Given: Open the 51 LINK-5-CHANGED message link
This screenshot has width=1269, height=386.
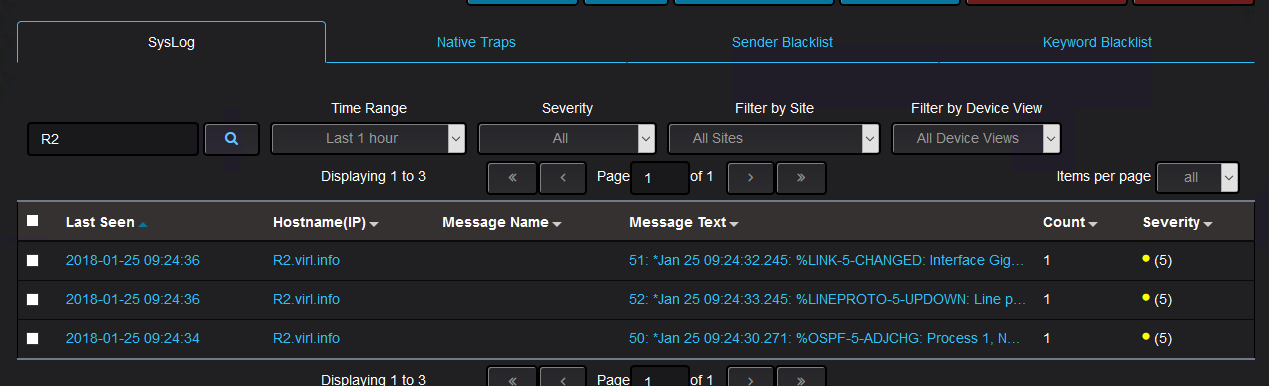Looking at the screenshot, I should [827, 260].
